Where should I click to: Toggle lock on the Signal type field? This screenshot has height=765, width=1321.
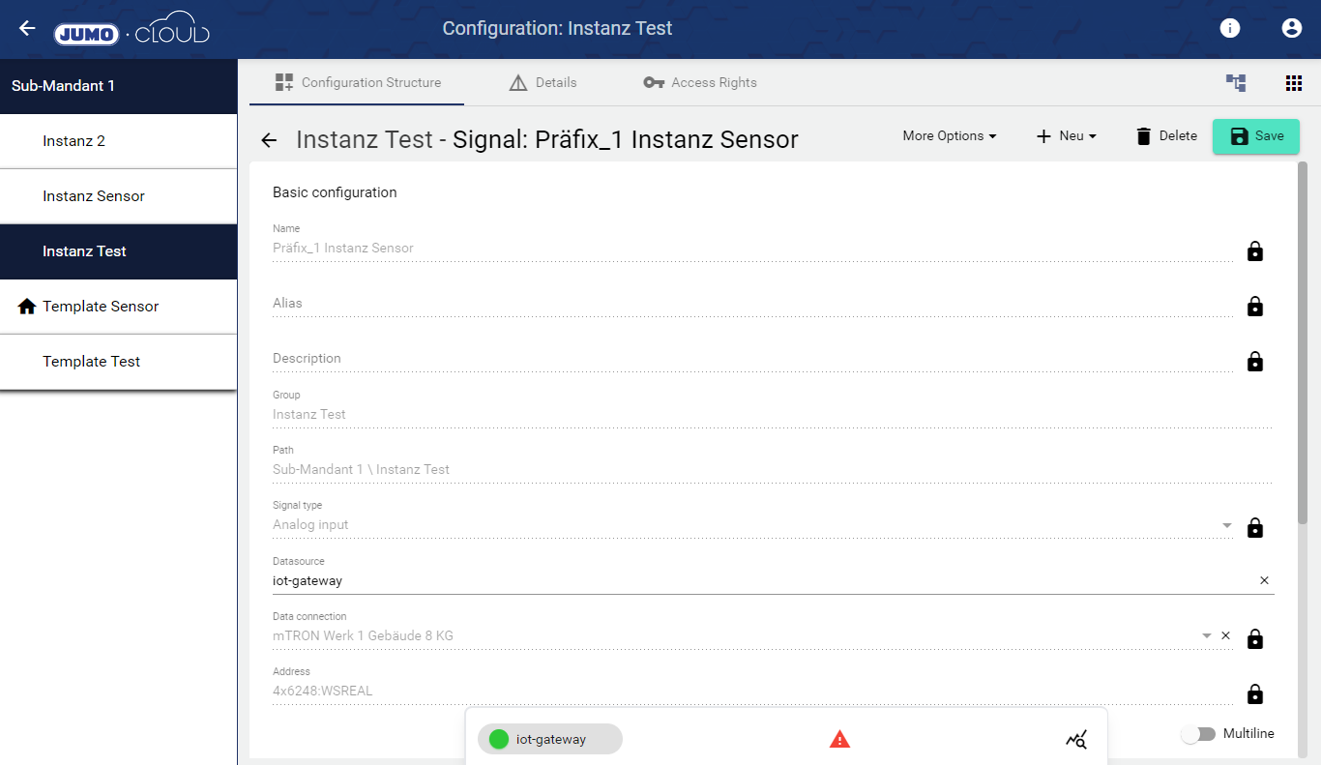pyautogui.click(x=1255, y=527)
